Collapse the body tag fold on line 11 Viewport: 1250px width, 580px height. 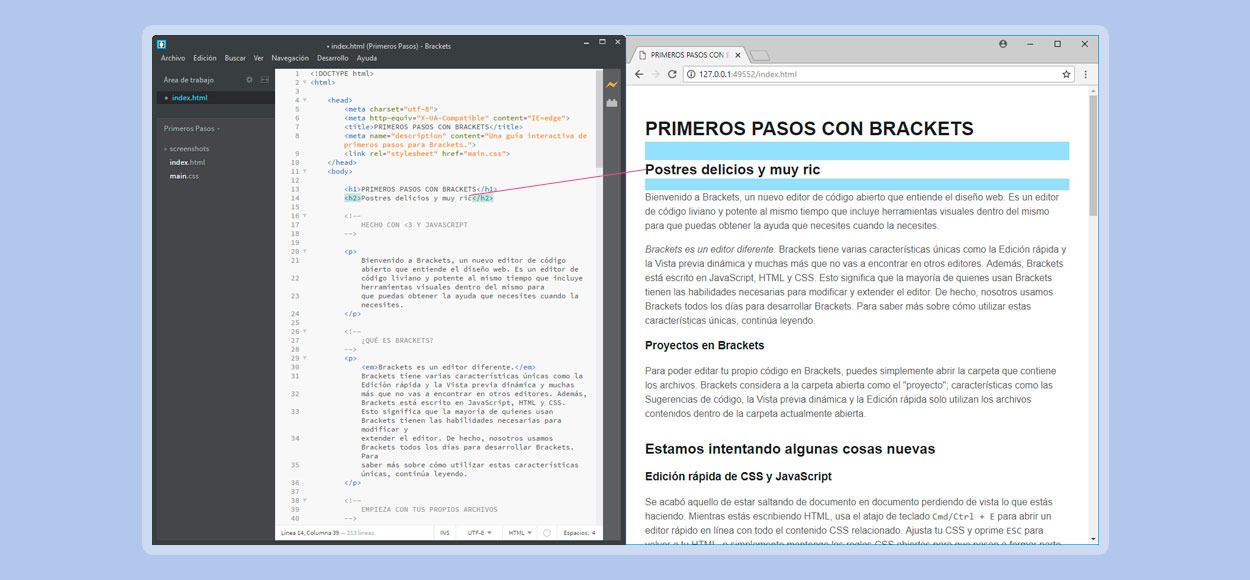point(304,171)
